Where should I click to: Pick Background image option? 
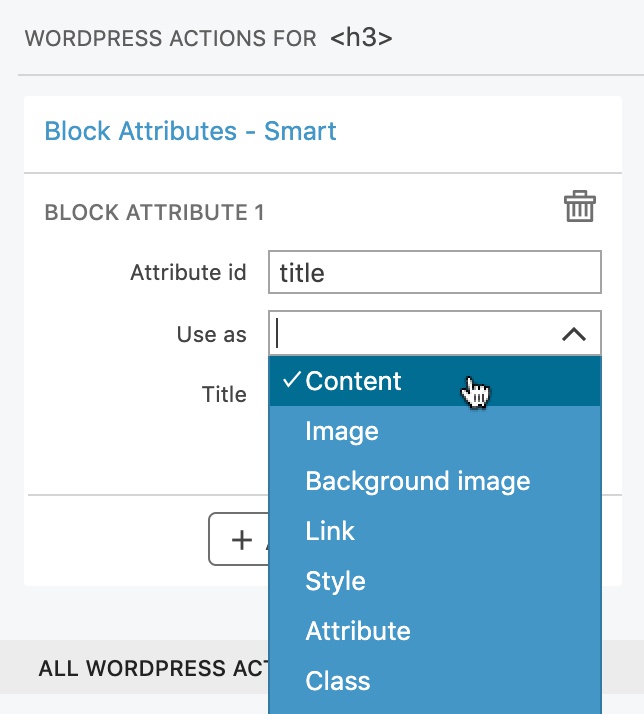435,481
